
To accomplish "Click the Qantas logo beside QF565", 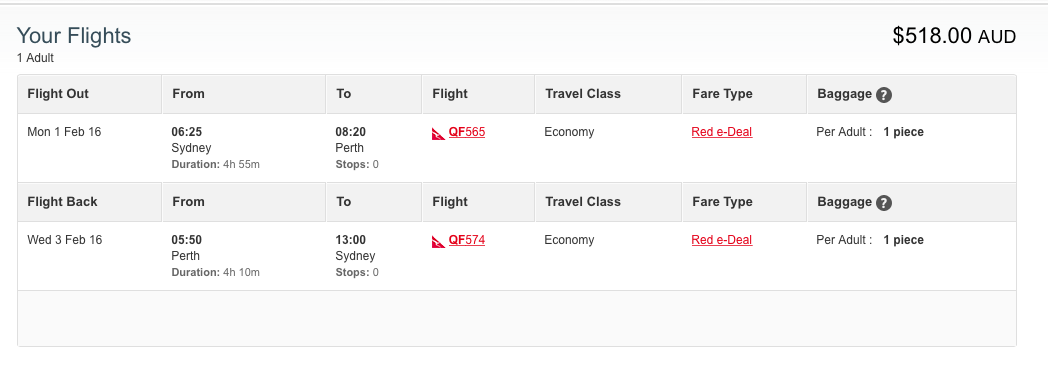I will pos(438,134).
